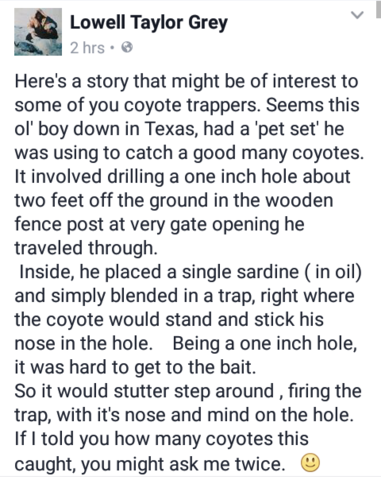
Task: Click the sentence 'it was hard to get to the bait.'
Action: (135, 367)
